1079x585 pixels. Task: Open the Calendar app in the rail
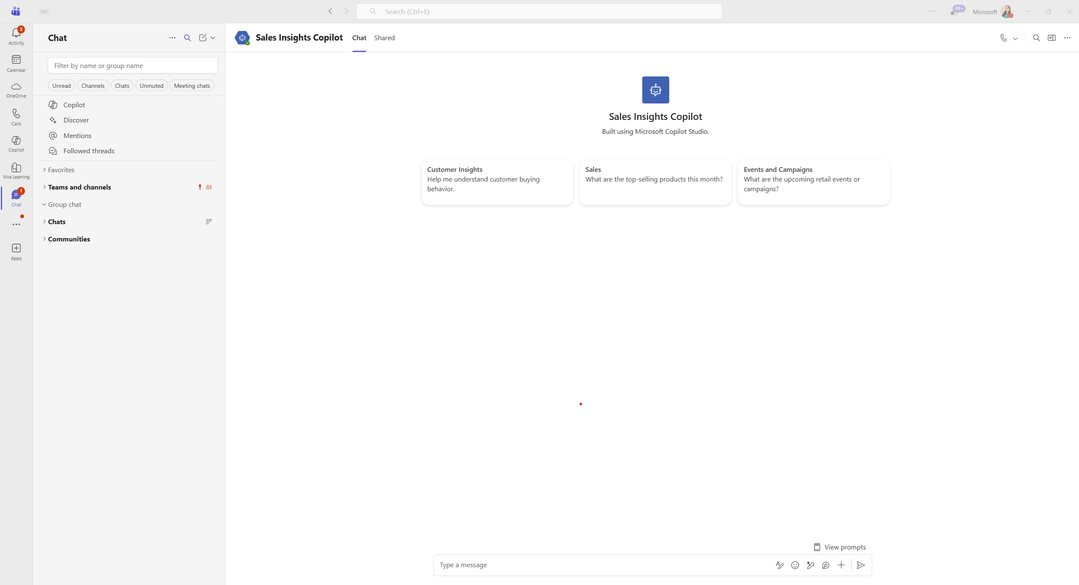pos(16,63)
